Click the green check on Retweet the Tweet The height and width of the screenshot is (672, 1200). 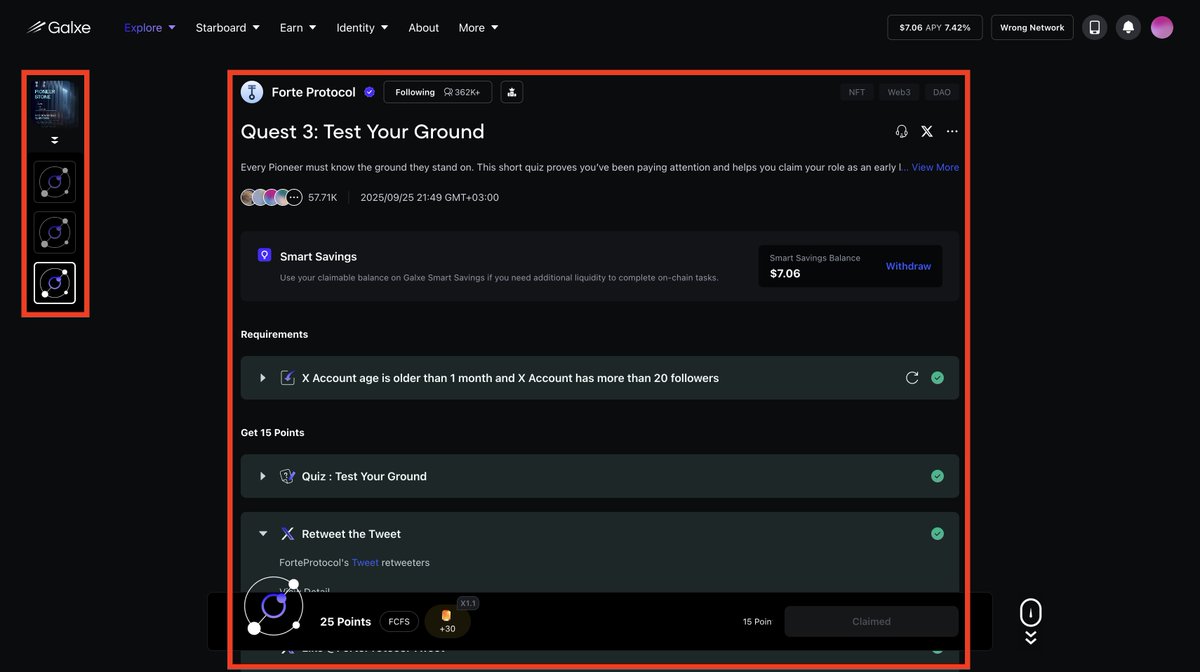(937, 534)
